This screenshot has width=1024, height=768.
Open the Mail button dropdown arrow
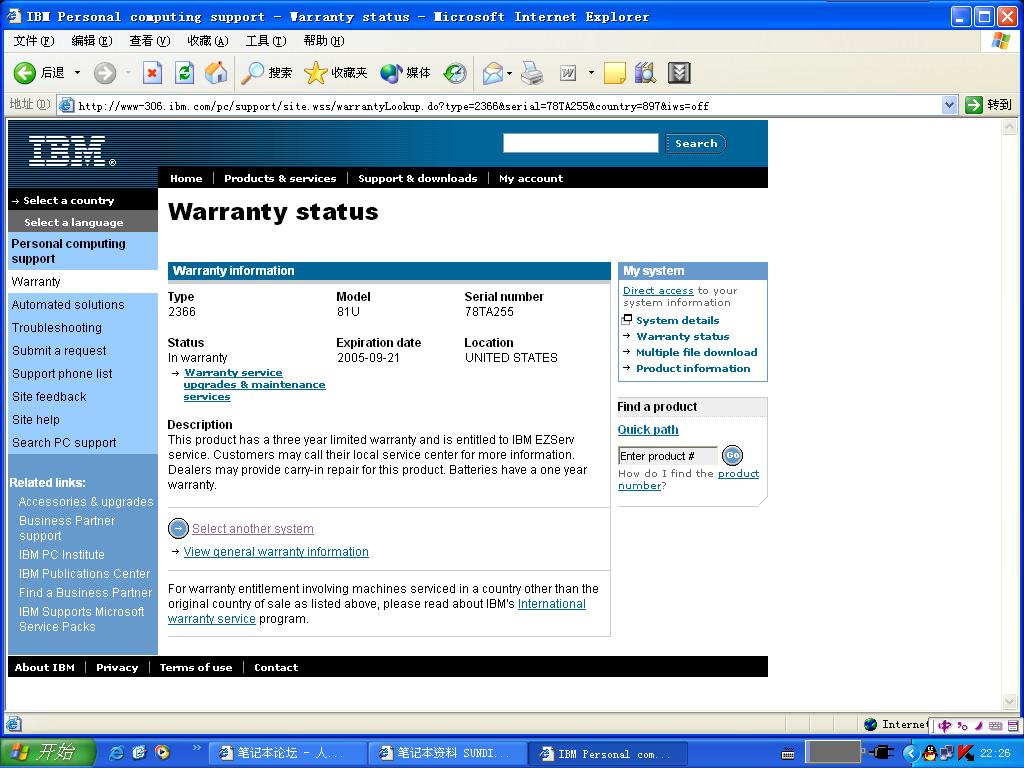pos(509,72)
